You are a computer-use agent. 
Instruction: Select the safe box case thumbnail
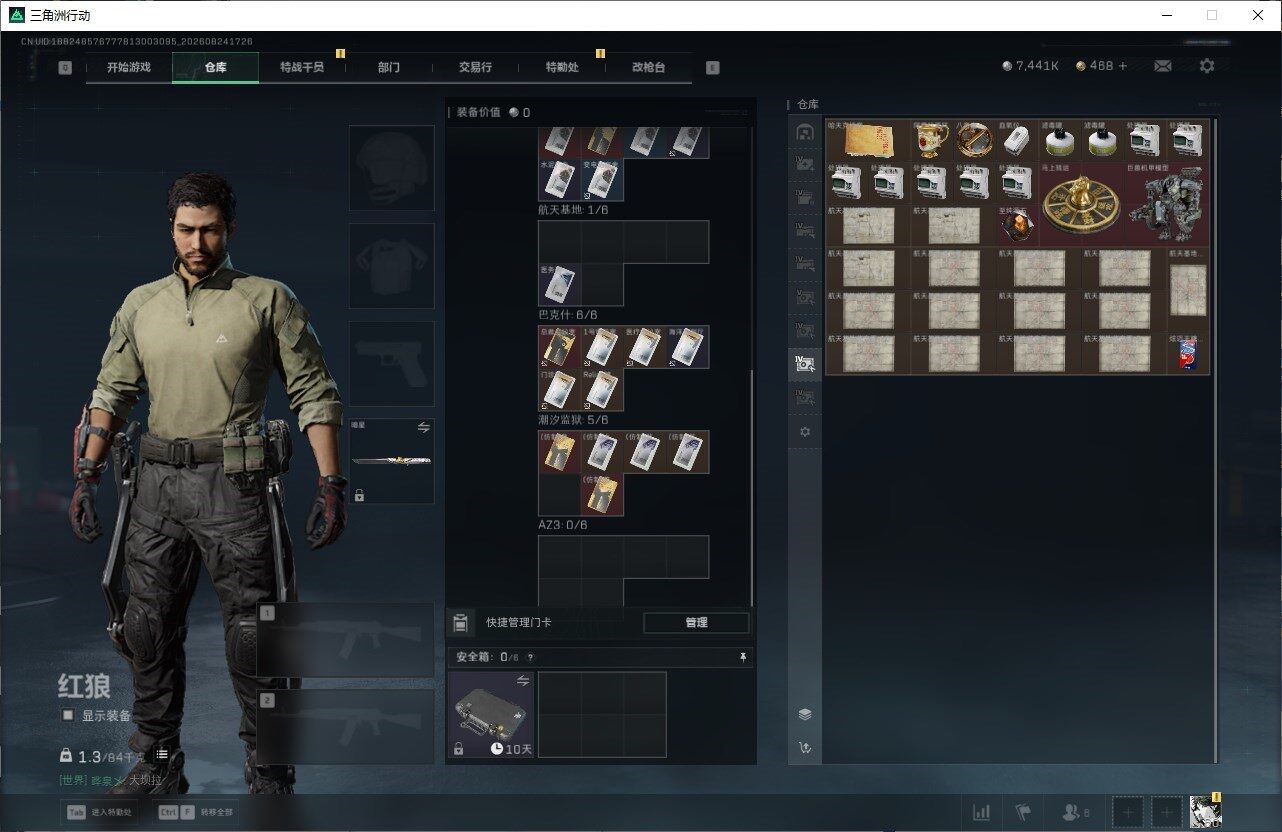click(490, 715)
